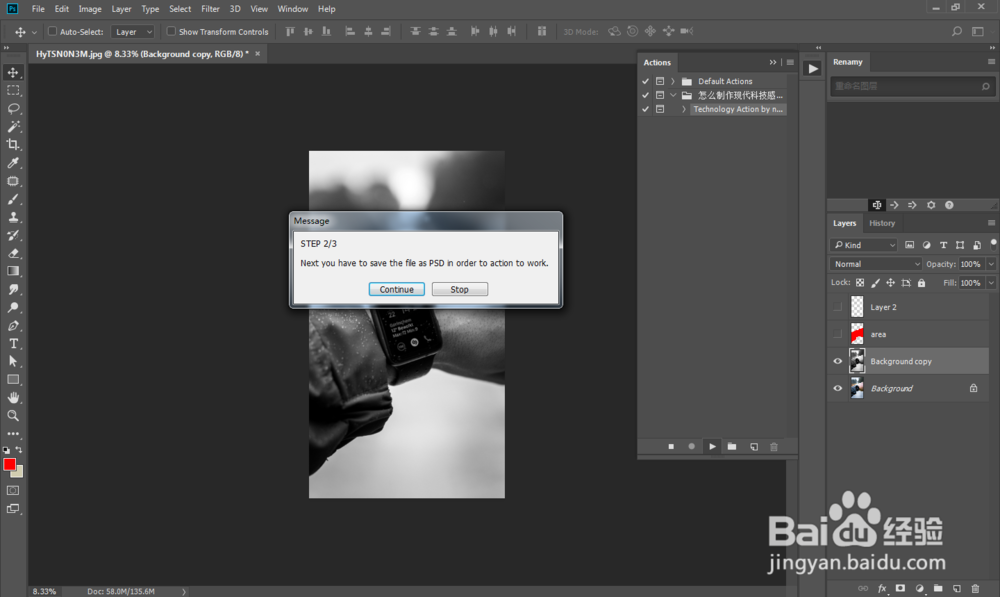
Task: Select the Horizontal Type tool
Action: click(x=13, y=343)
